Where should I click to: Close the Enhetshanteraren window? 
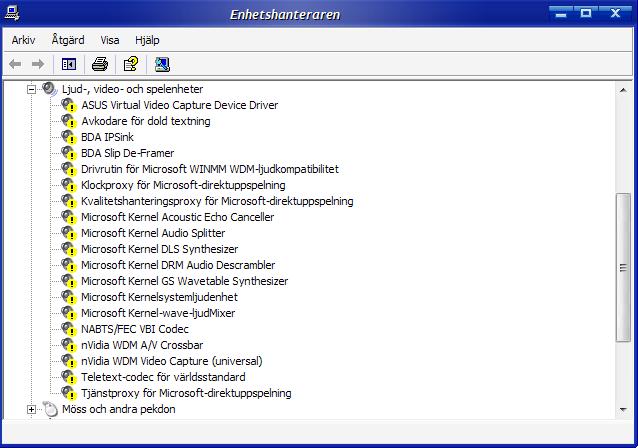[x=616, y=13]
